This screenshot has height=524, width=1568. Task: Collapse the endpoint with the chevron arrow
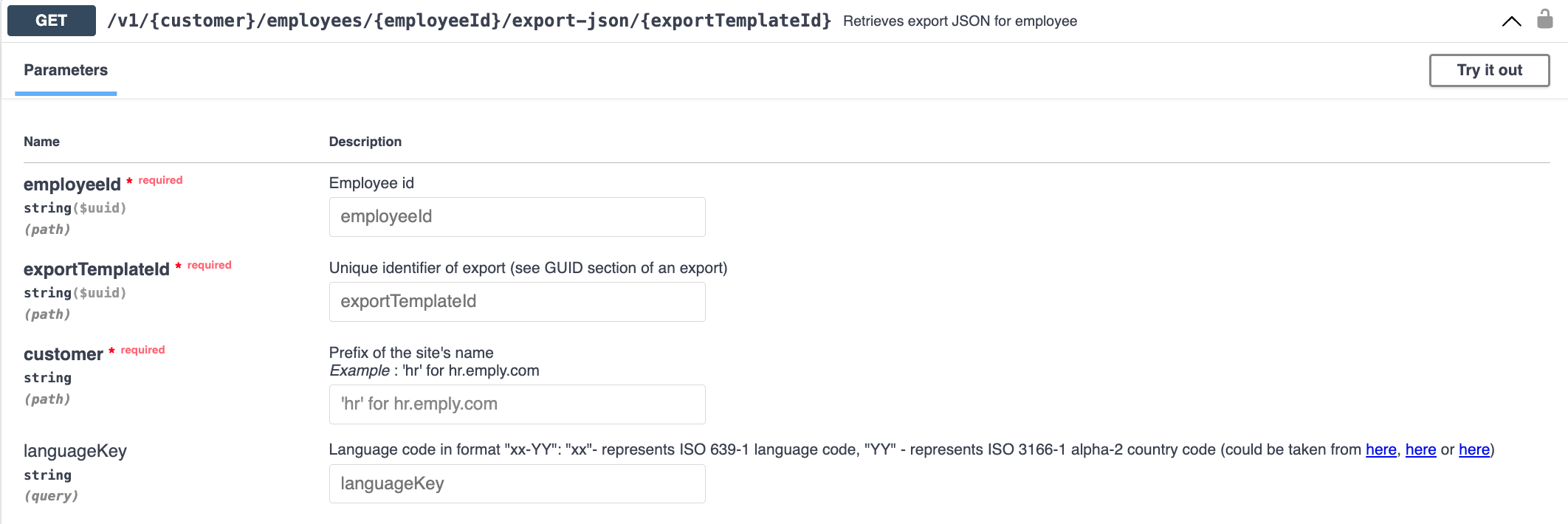(1511, 21)
